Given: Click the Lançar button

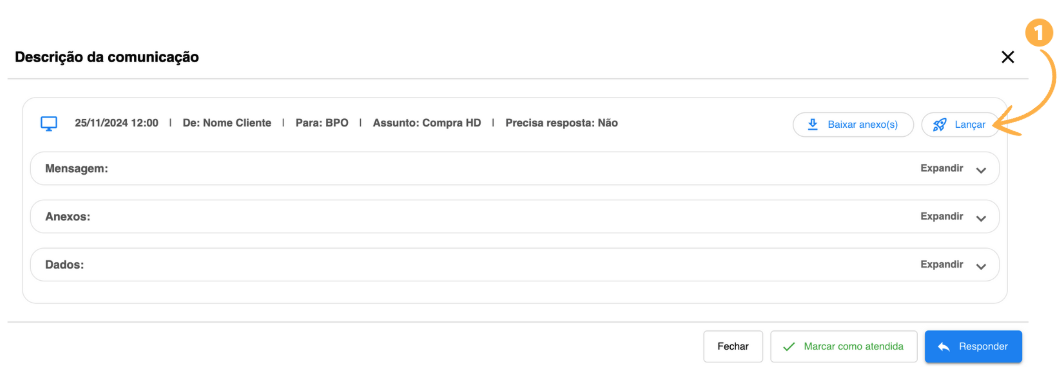Looking at the screenshot, I should [x=960, y=125].
